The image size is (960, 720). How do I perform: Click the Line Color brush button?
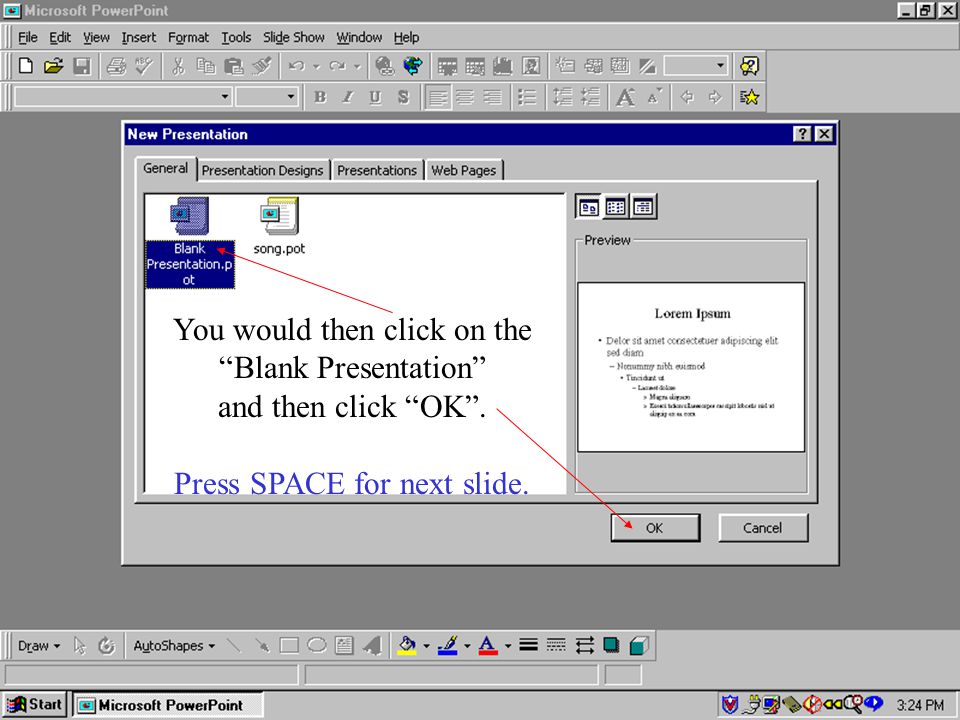(x=448, y=645)
